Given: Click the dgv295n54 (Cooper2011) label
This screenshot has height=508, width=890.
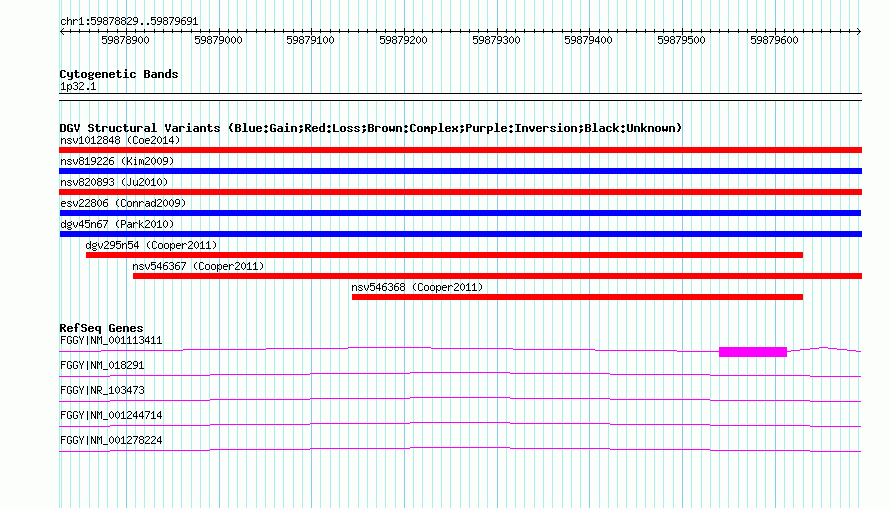Looking at the screenshot, I should 151,245.
